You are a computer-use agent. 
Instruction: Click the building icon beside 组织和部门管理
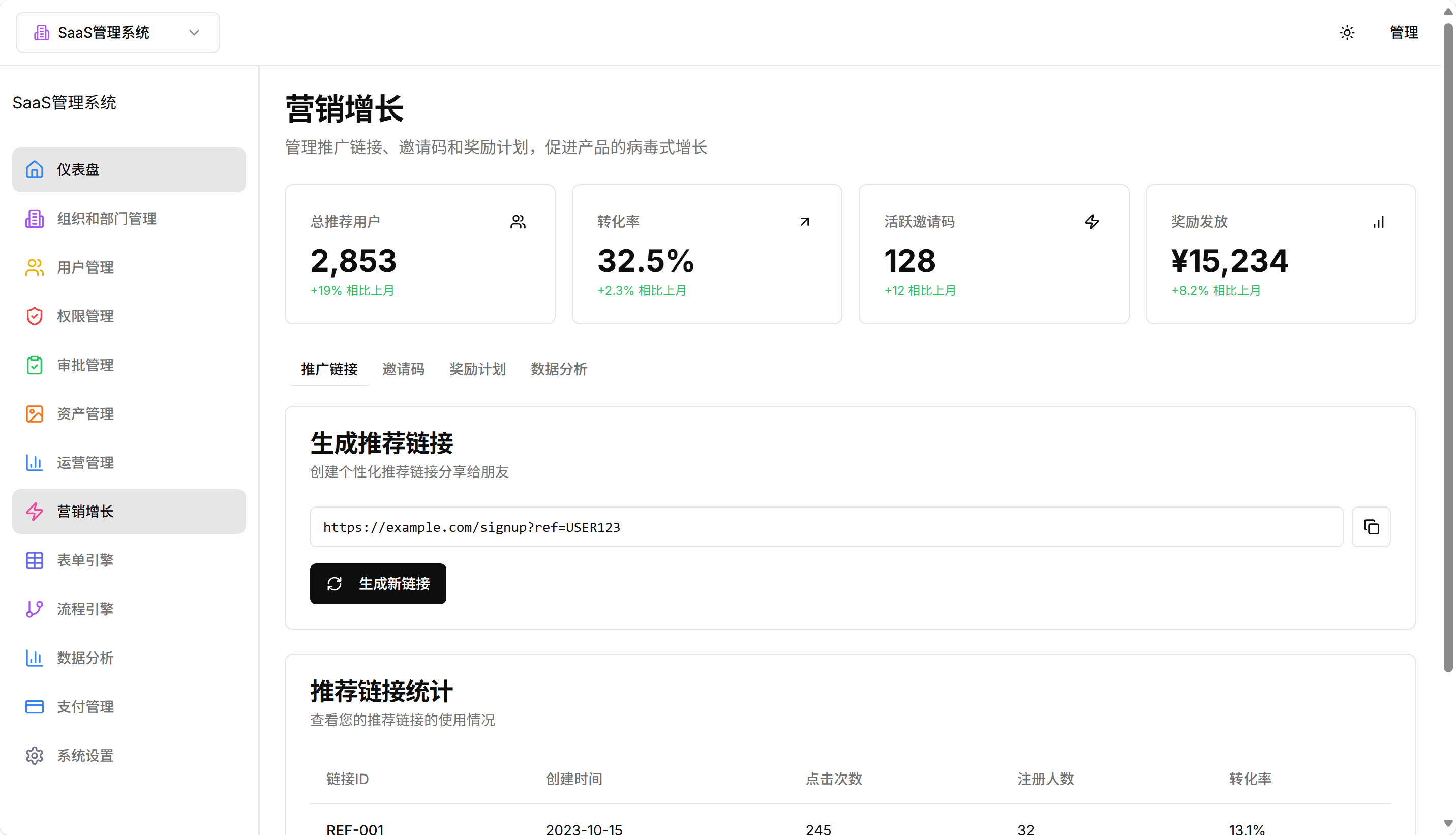[x=35, y=219]
